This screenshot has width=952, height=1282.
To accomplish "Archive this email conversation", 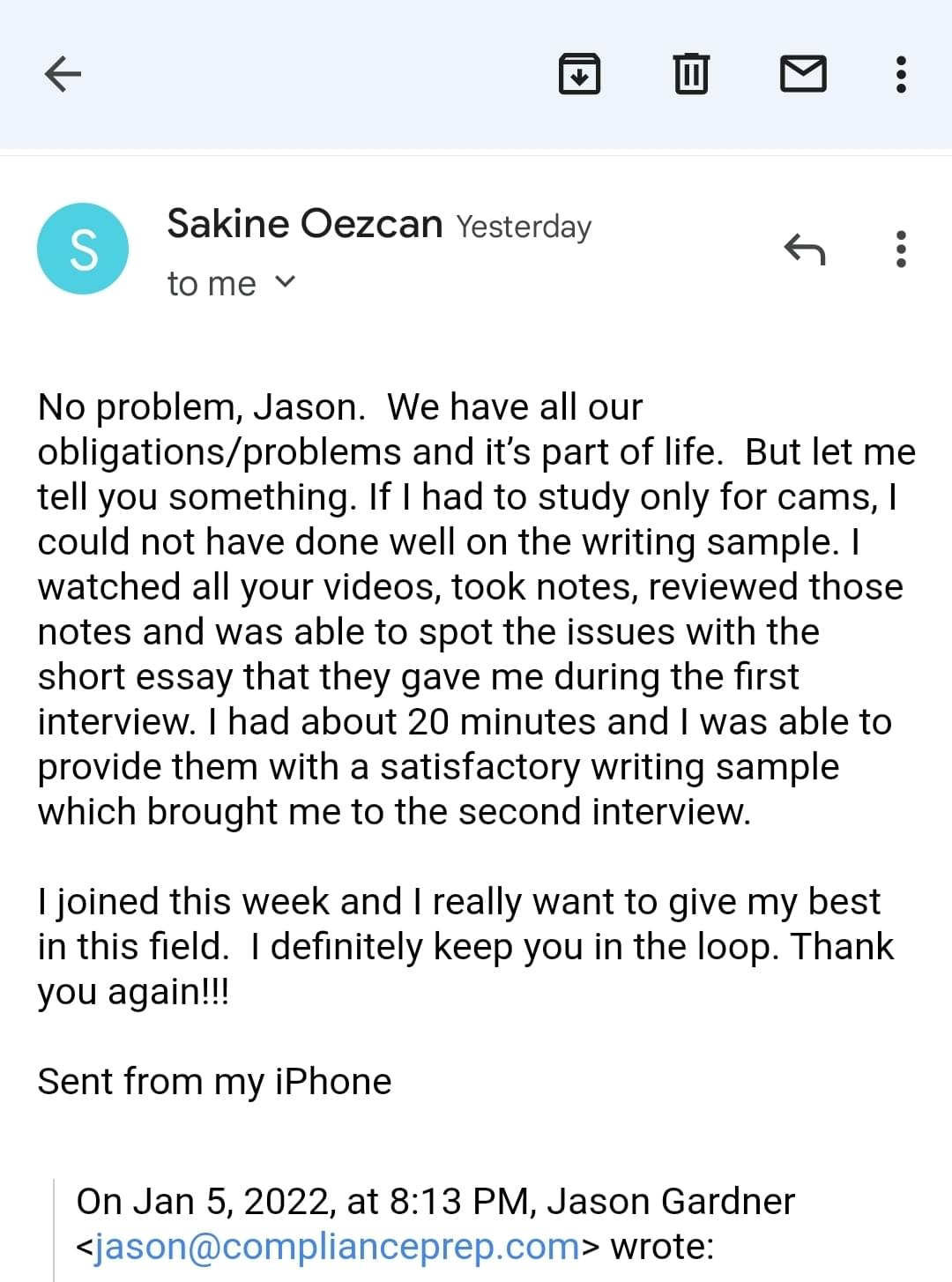I will tap(579, 74).
